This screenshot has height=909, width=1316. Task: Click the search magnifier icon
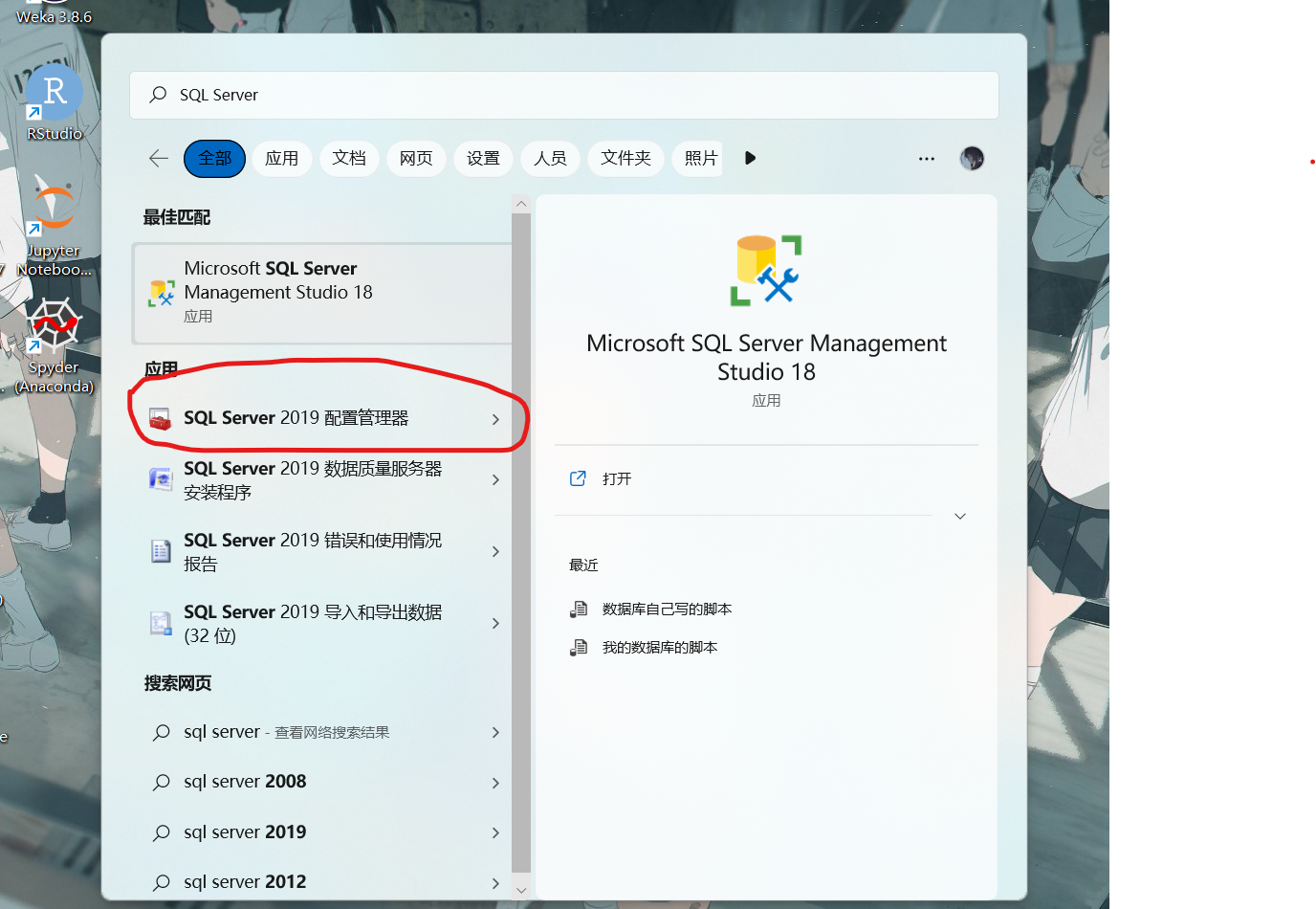(158, 95)
